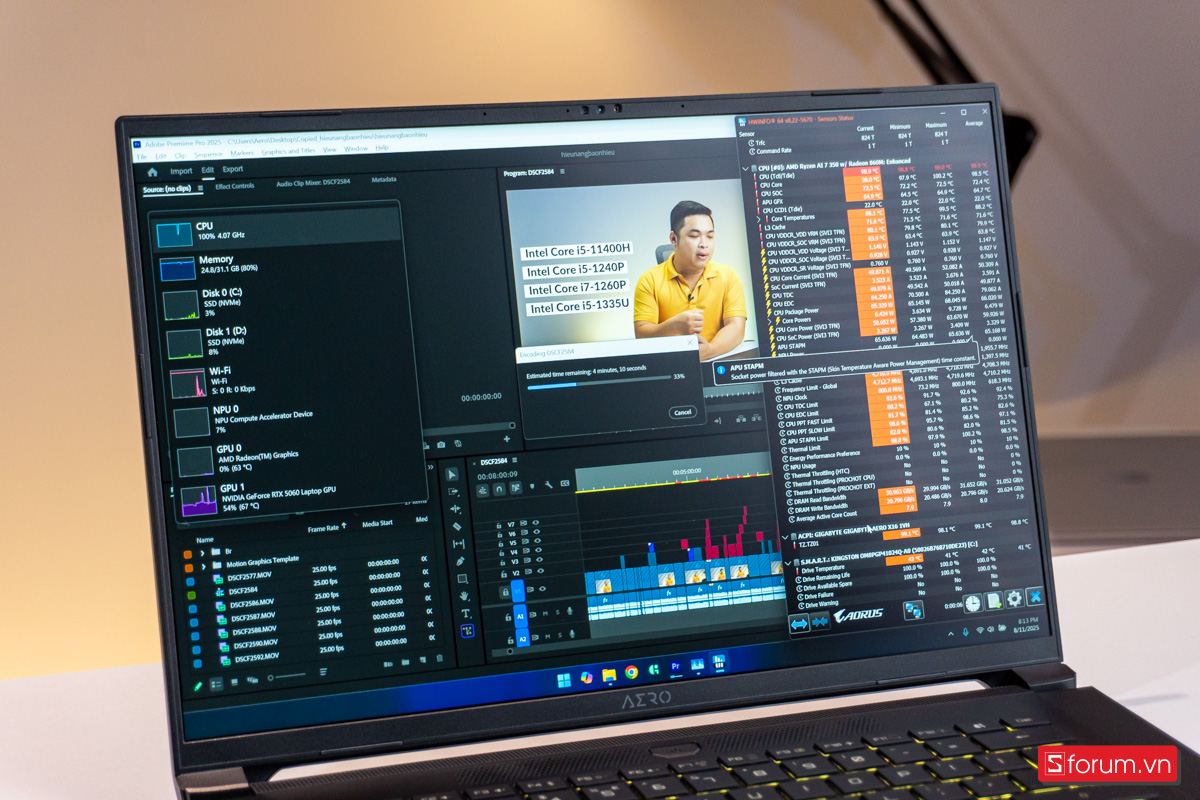Viewport: 1200px width, 800px height.
Task: Collapse the ACPI GIGABYTE AERO X16 group
Action: coord(785,537)
